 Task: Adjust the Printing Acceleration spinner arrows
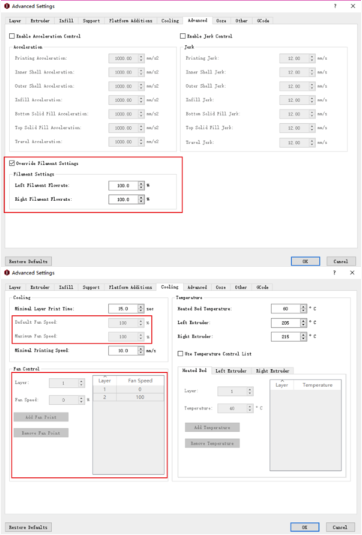141,58
